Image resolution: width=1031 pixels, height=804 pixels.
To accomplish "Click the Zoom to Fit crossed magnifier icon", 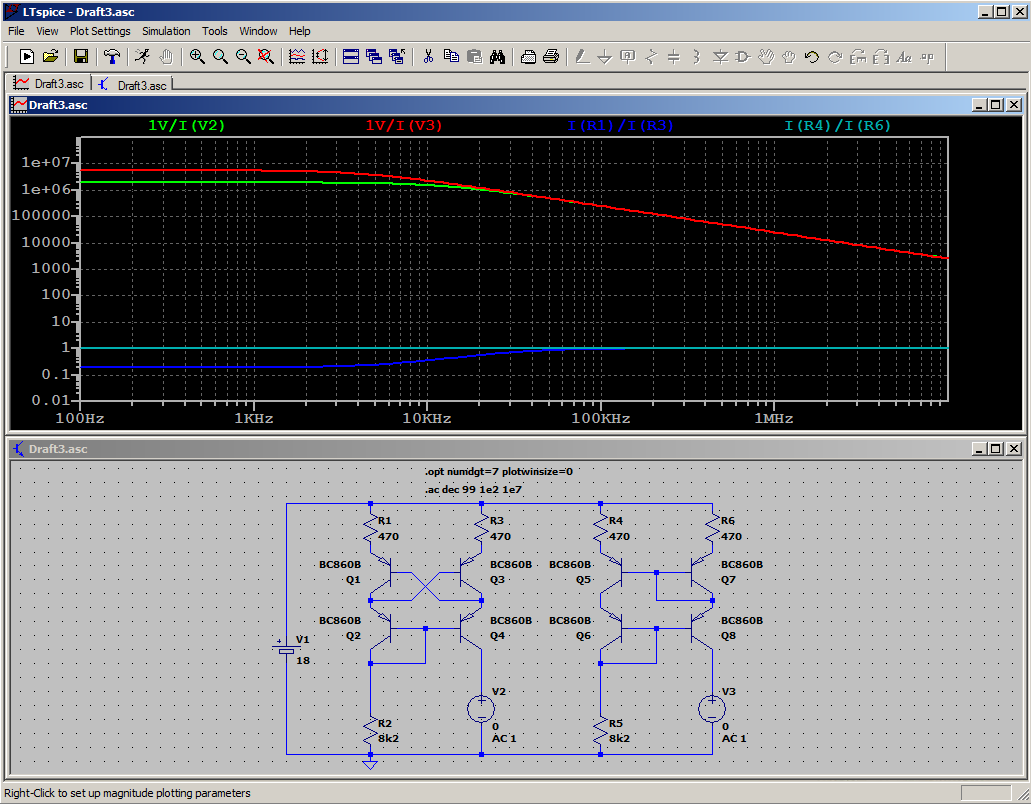I will point(266,57).
